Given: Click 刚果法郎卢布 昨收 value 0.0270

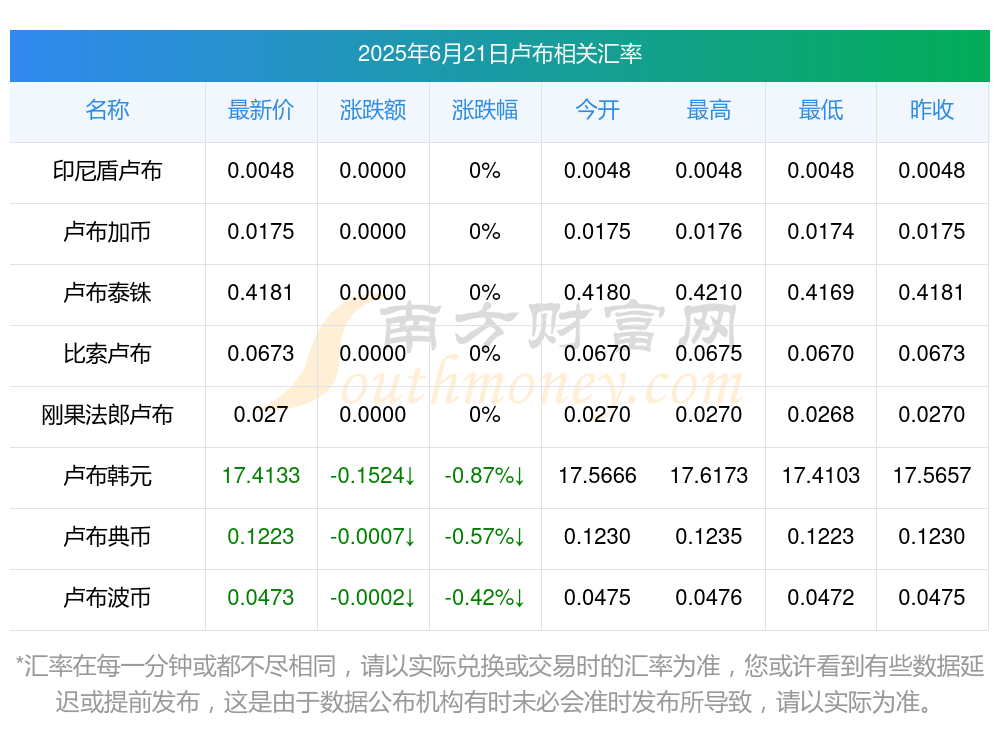Looking at the screenshot, I should [932, 415].
